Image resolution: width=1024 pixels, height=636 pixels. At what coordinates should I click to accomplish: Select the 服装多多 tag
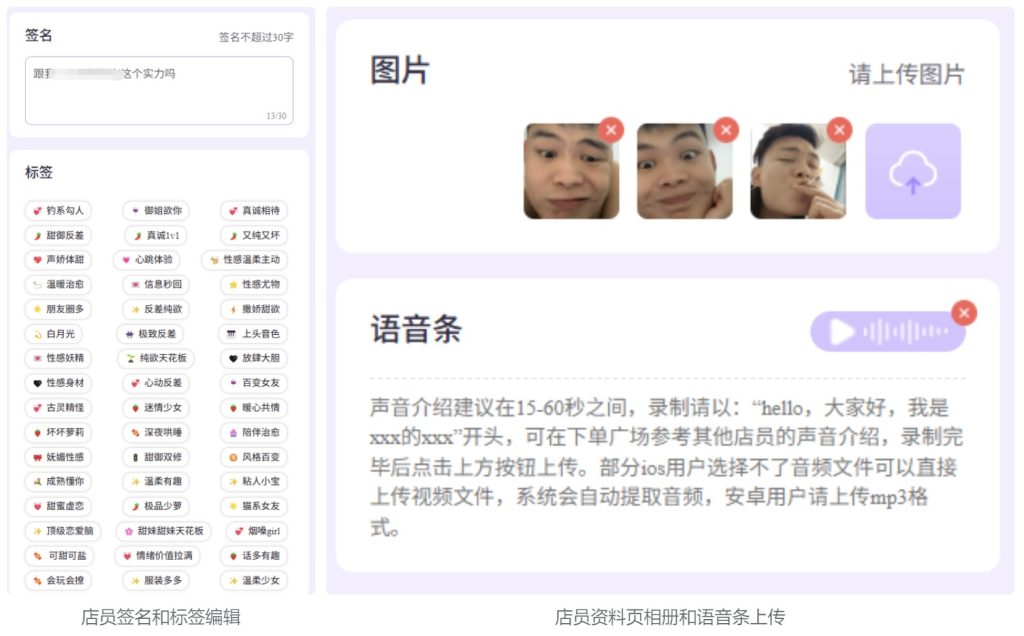tap(157, 580)
